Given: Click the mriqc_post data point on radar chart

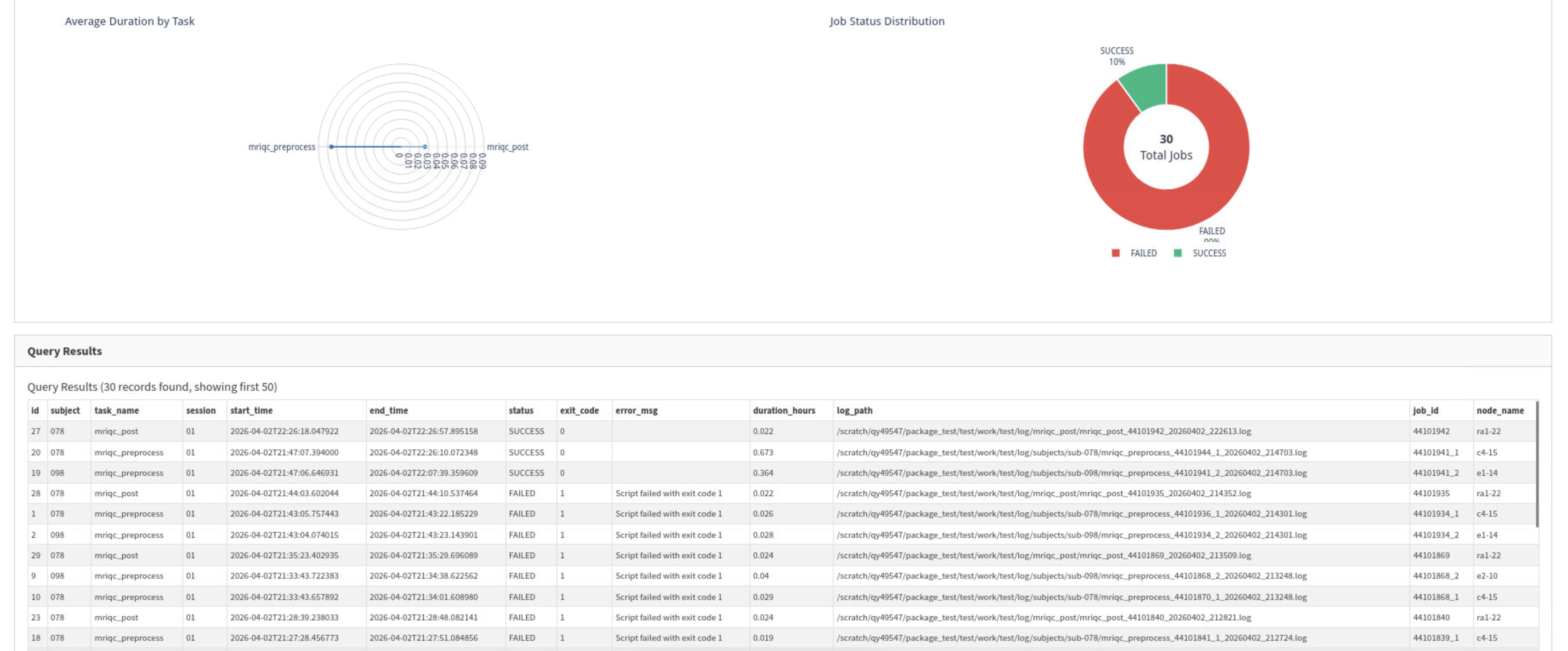Looking at the screenshot, I should [425, 147].
